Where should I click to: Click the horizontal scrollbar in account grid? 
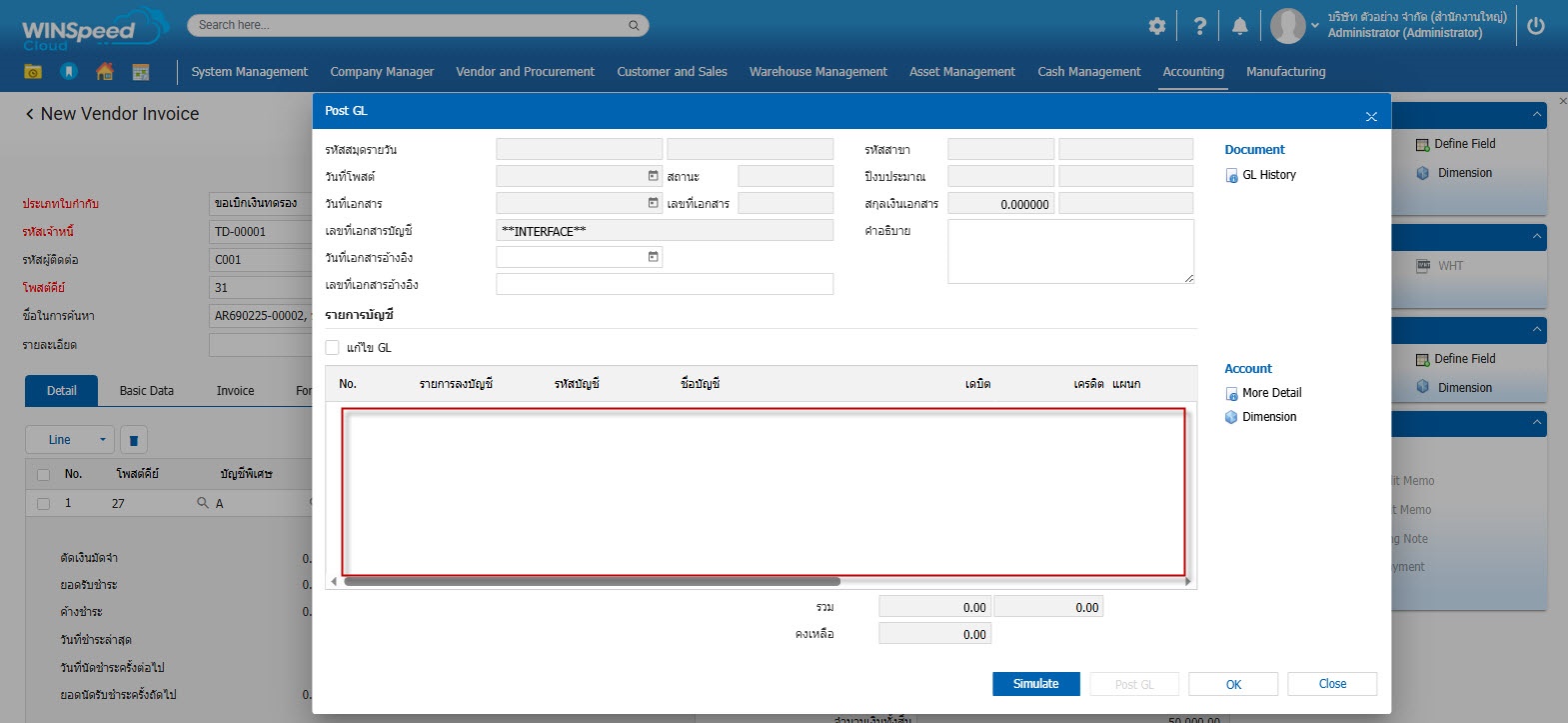592,581
